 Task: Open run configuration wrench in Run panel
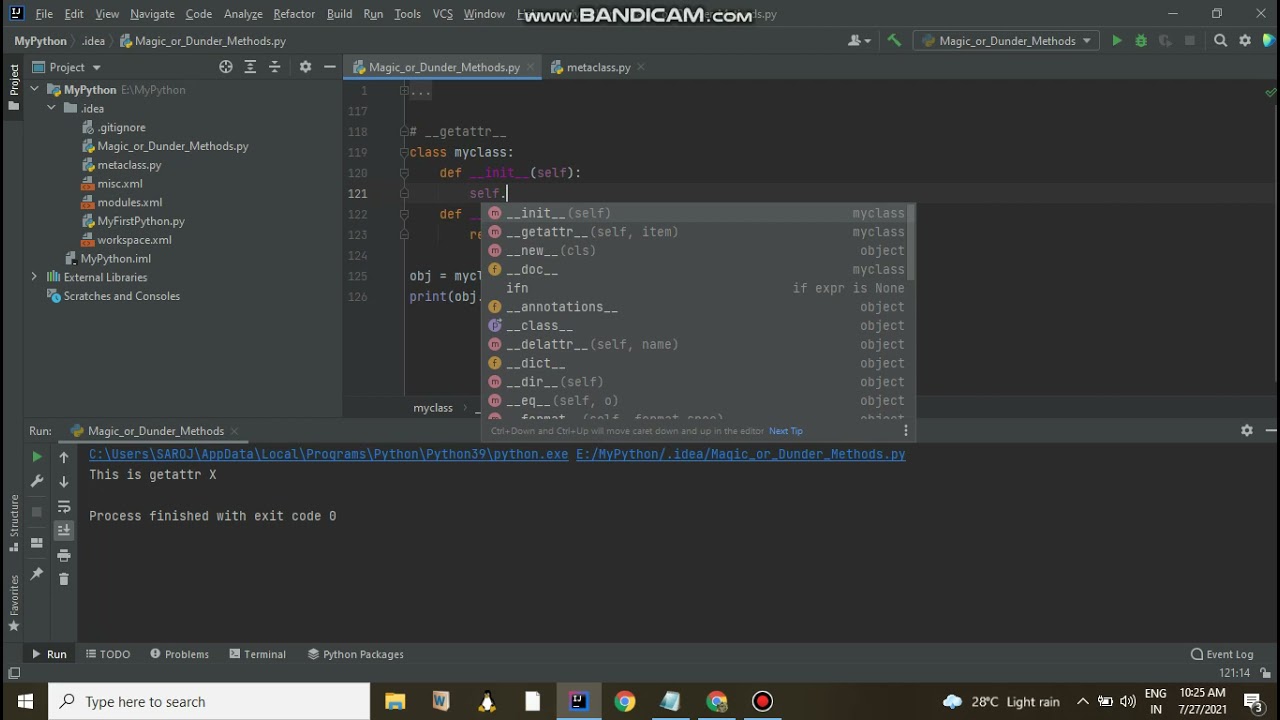(37, 481)
